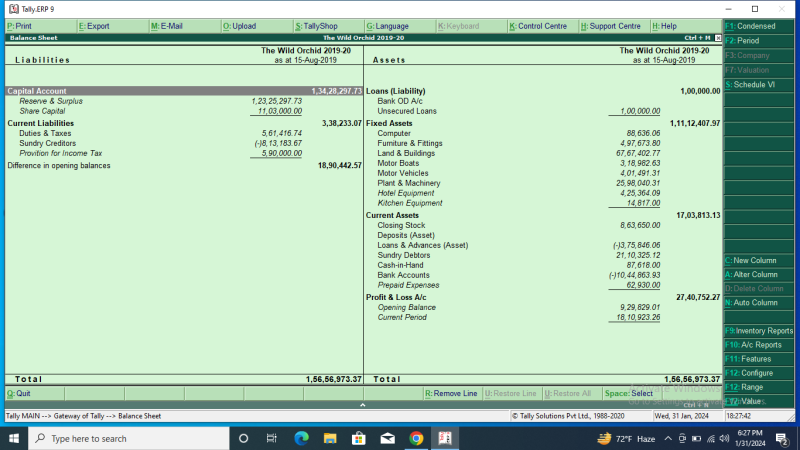Select Duties & Taxes line
The height and width of the screenshot is (450, 800).
point(45,133)
